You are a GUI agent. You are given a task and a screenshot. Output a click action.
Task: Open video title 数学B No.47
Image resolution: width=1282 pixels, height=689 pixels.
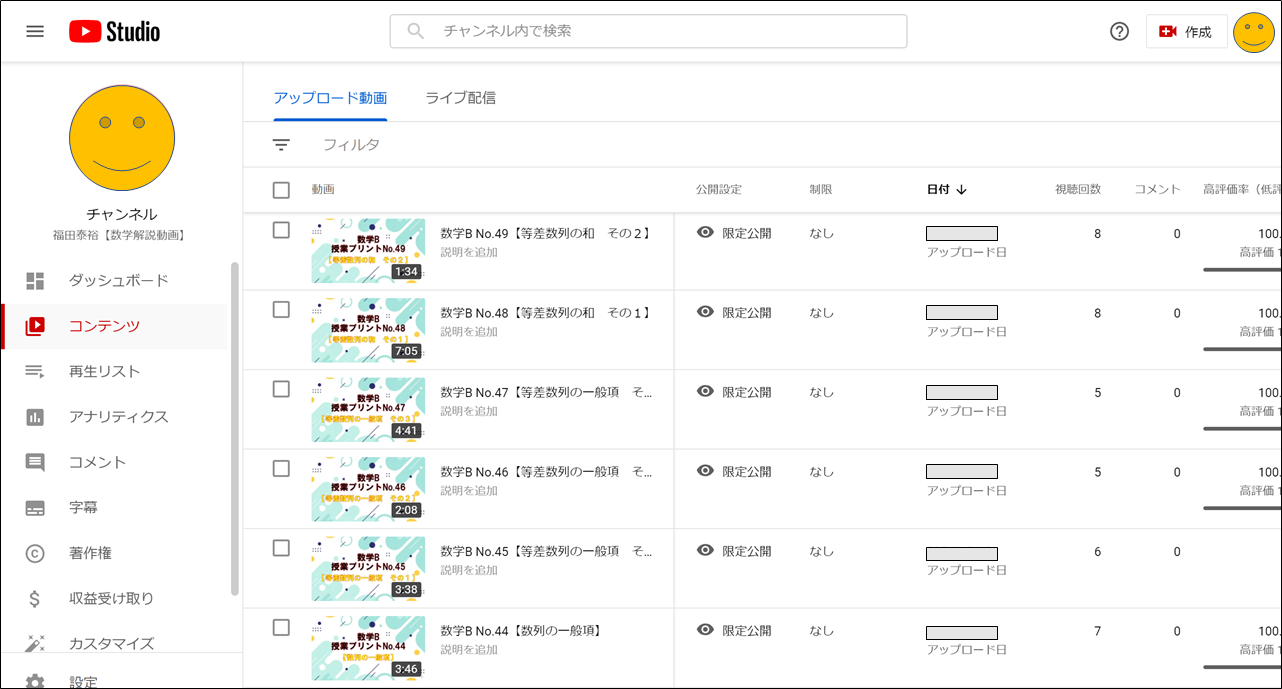coord(545,393)
